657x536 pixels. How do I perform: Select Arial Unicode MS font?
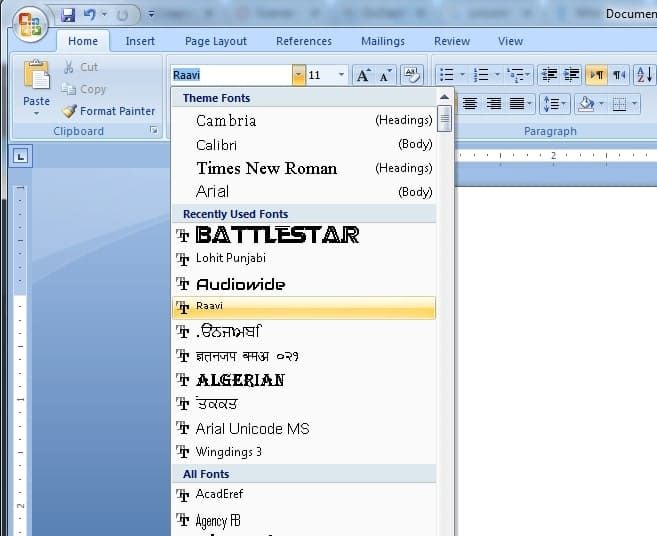252,428
